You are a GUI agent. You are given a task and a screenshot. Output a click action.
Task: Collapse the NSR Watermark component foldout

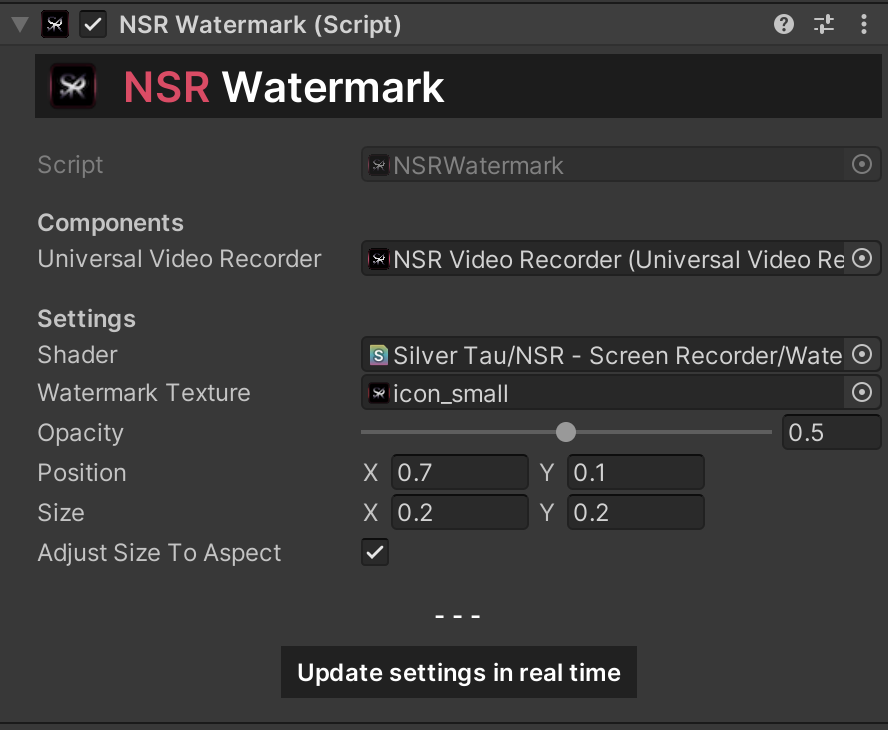click(20, 24)
